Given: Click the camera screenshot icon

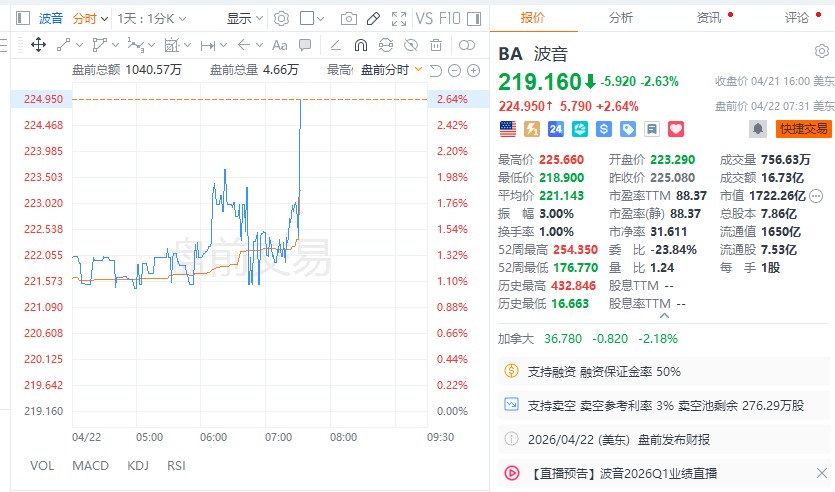Looking at the screenshot, I should point(349,18).
